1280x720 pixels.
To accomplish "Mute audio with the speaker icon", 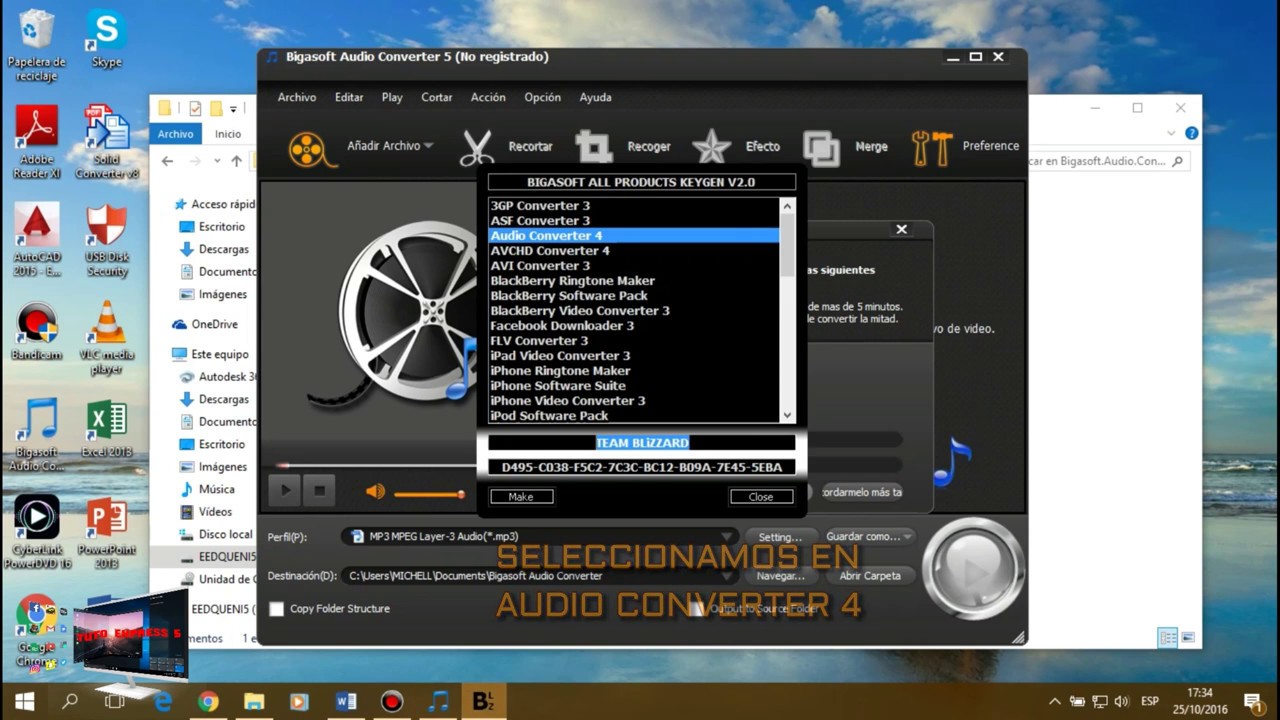I will tap(375, 492).
